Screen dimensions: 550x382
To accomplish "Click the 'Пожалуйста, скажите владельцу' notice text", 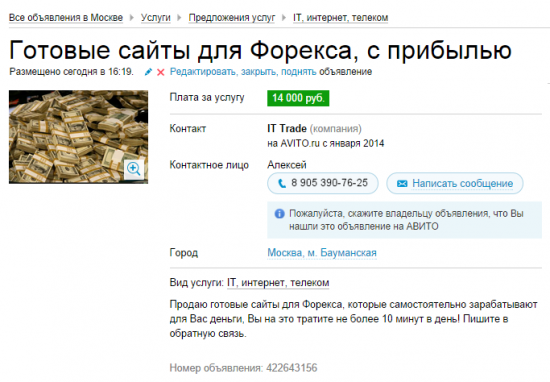I will click(x=406, y=220).
